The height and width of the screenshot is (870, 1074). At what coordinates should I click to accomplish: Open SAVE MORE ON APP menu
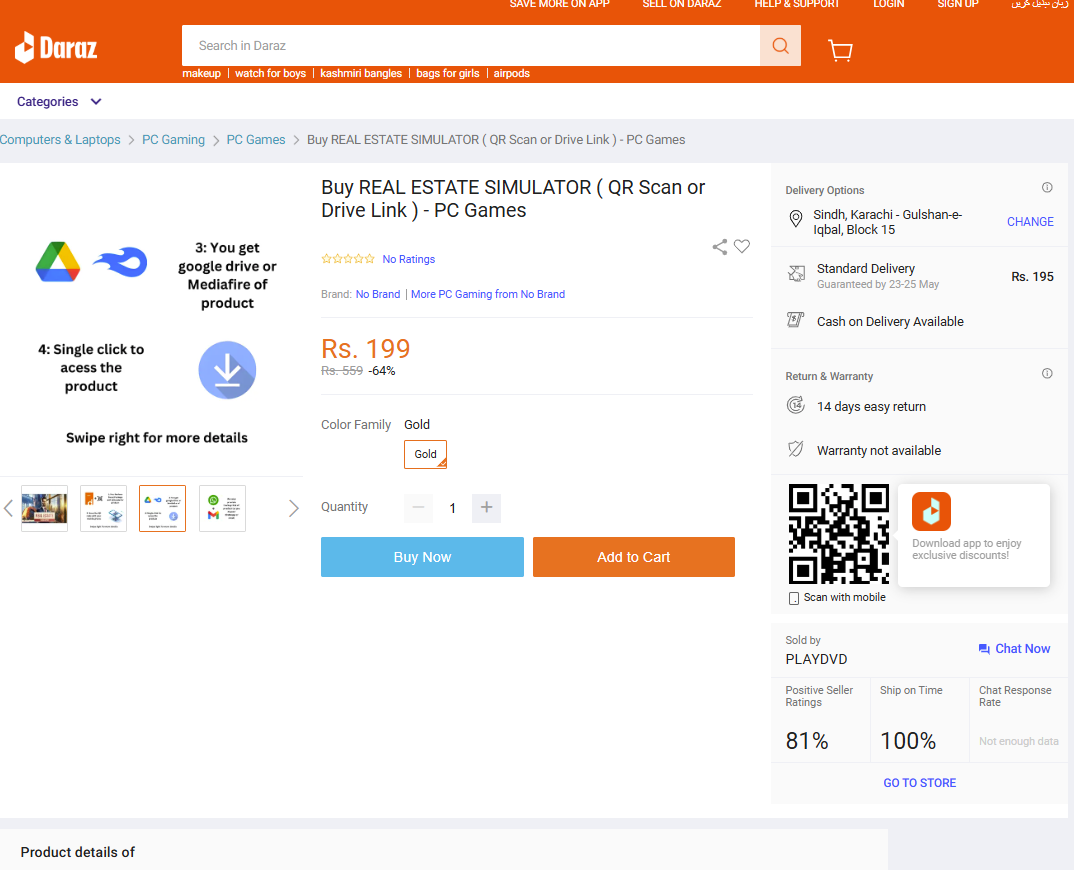pos(559,4)
